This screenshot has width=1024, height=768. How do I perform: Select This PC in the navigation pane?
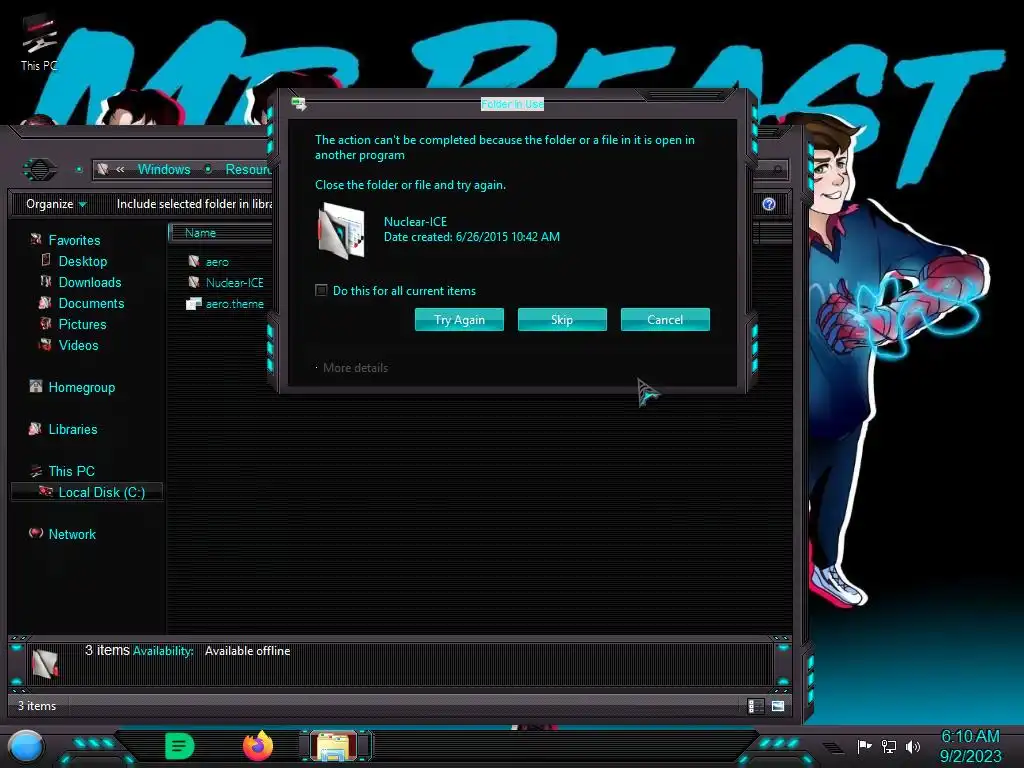[71, 471]
